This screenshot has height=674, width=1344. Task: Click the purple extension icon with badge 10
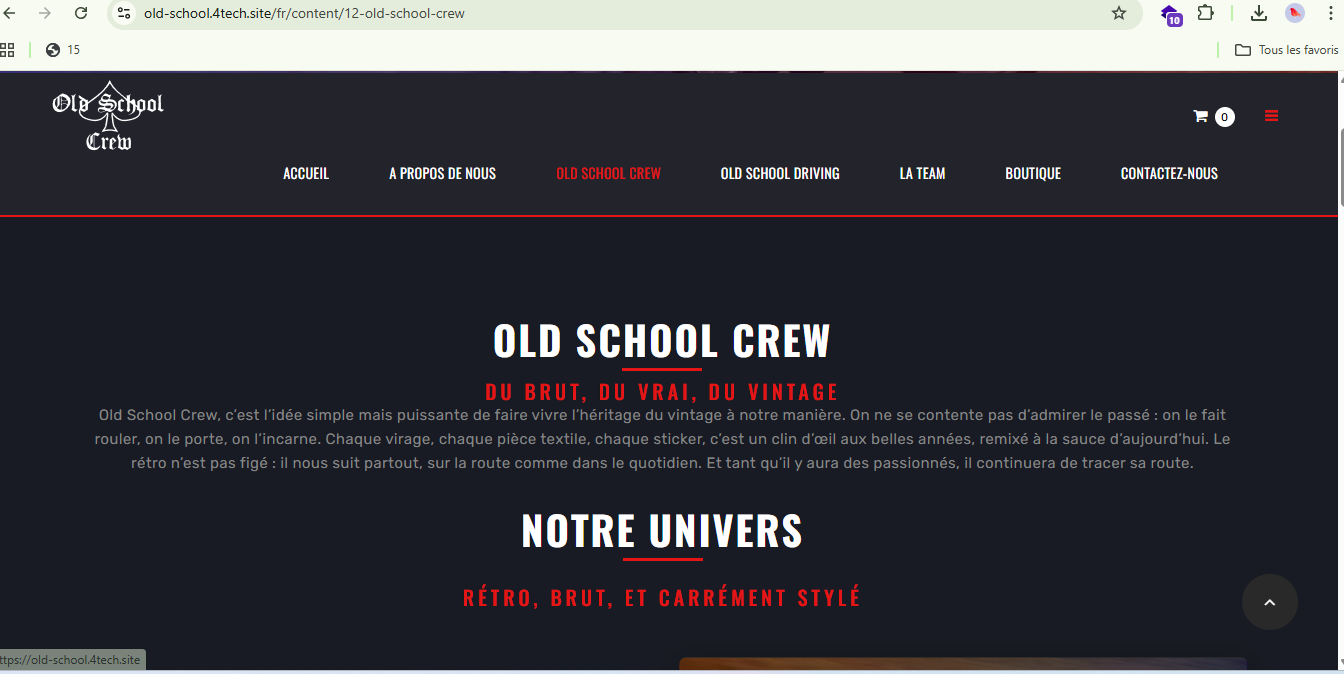pos(1170,14)
